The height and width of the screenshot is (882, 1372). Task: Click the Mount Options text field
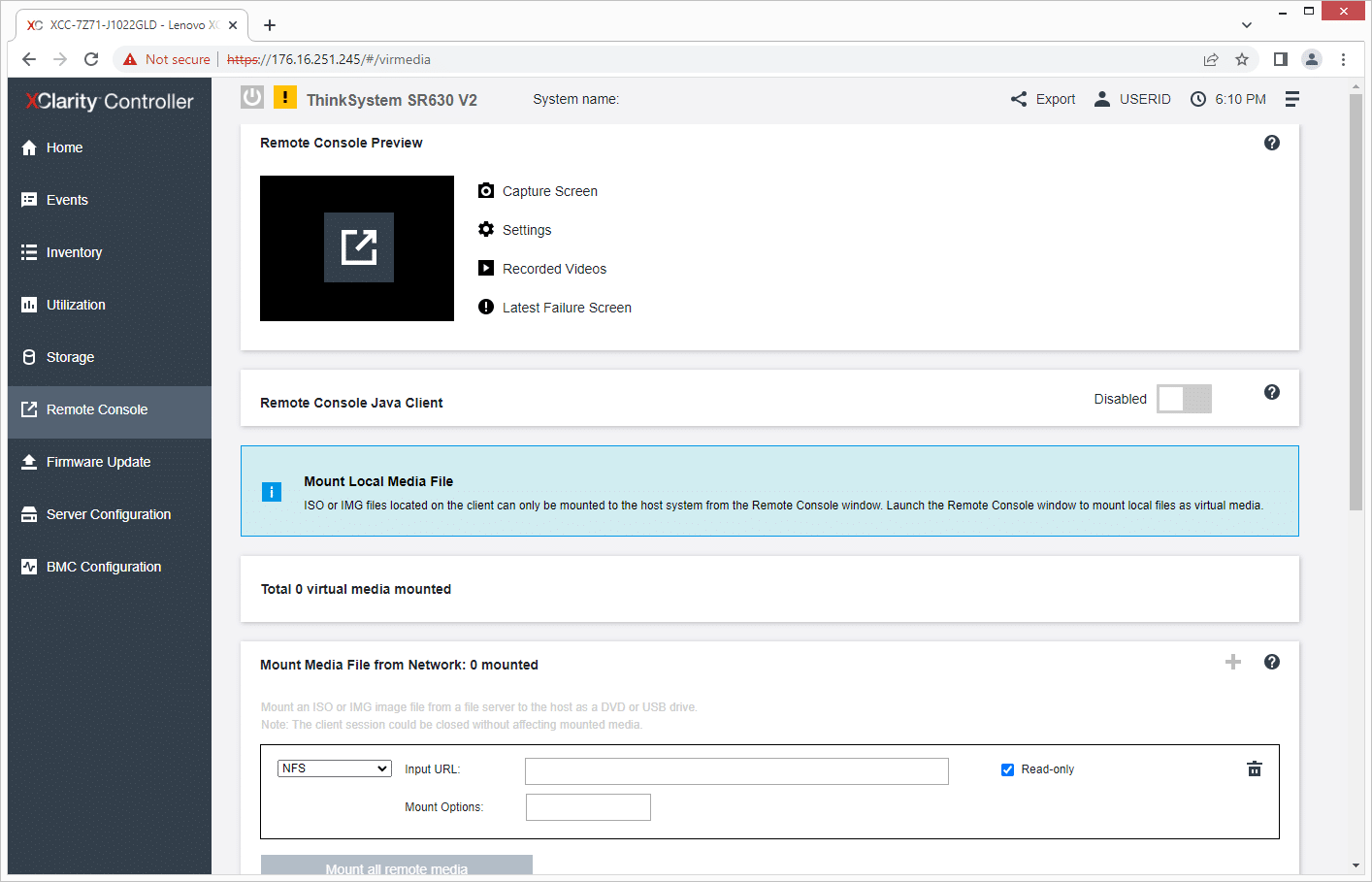point(588,807)
